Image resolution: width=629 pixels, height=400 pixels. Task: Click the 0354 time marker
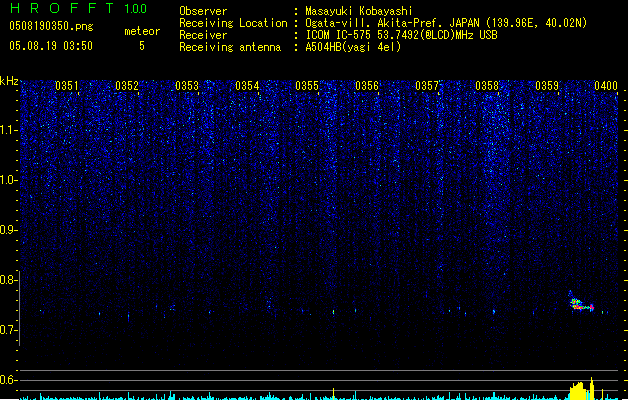pyautogui.click(x=247, y=86)
